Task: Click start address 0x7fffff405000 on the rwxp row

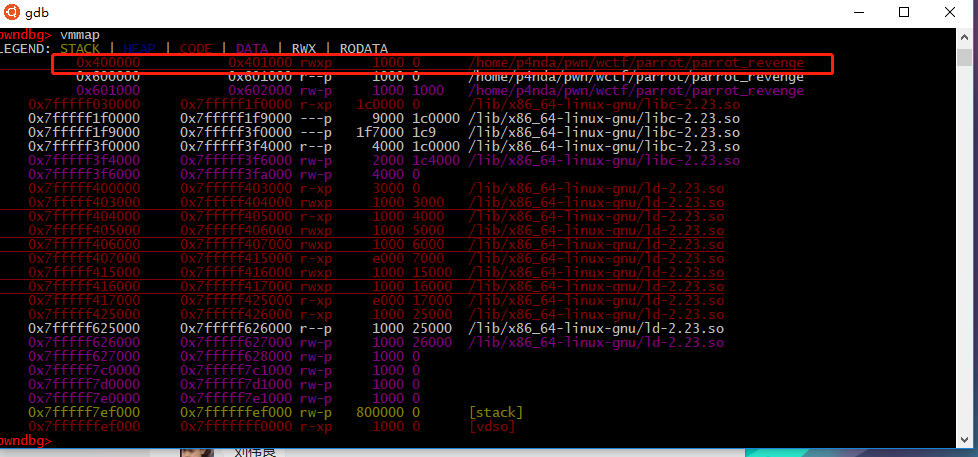Action: click(84, 231)
